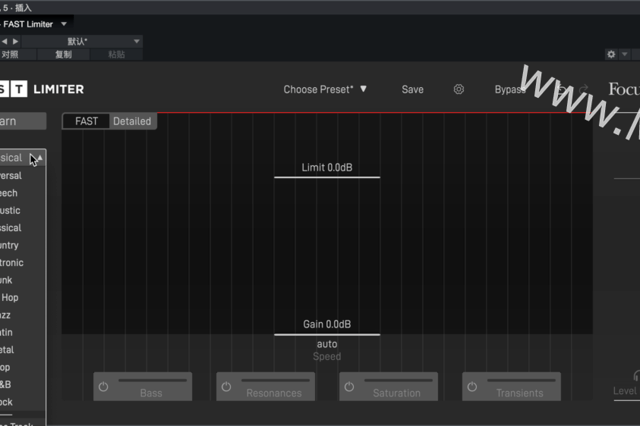This screenshot has width=640, height=426.
Task: Go to previous preset arrow
Action: pos(4,41)
